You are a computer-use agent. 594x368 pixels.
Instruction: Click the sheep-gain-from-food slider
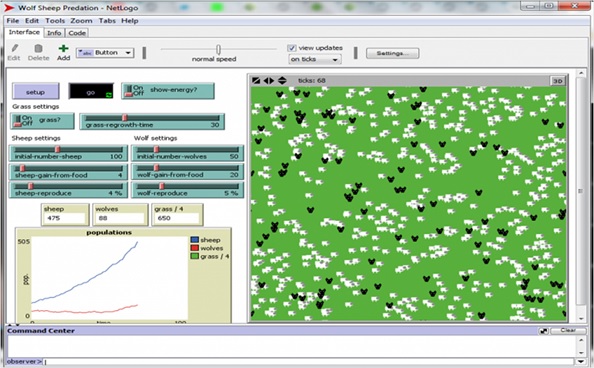[x=68, y=172]
